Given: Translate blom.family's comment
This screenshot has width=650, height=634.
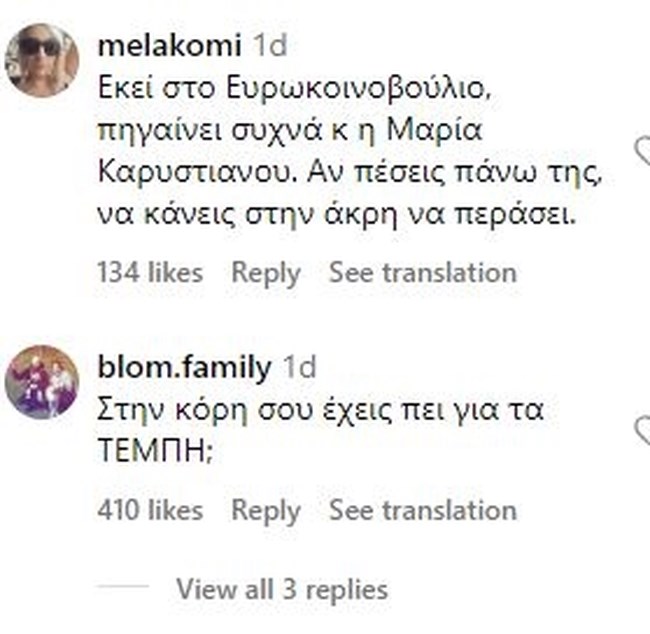Looking at the screenshot, I should pos(423,510).
